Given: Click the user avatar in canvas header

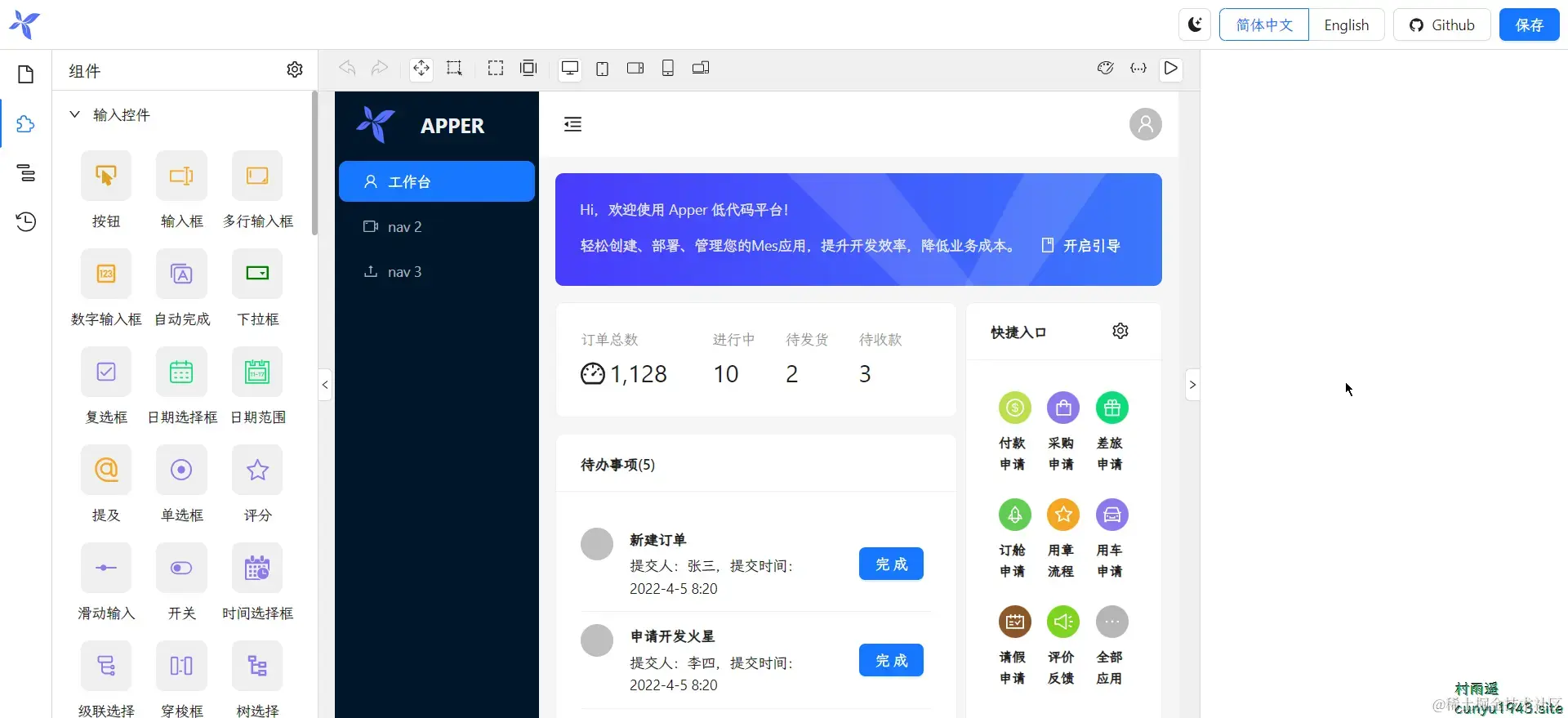Looking at the screenshot, I should (1146, 124).
